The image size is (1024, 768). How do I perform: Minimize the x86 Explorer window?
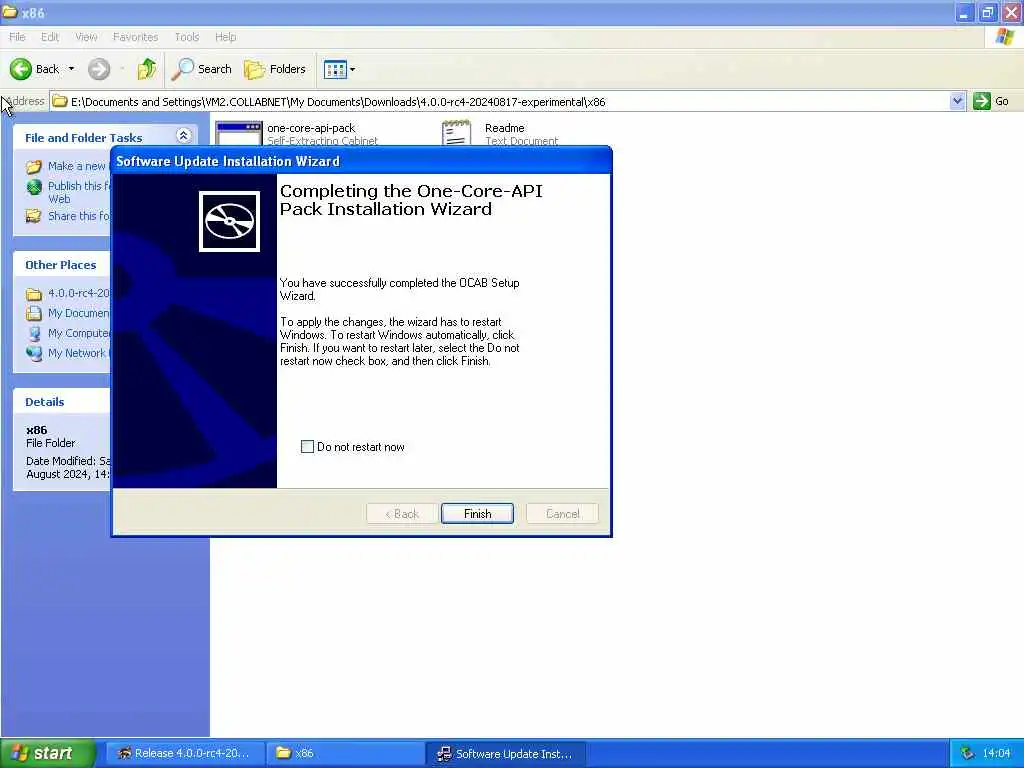tap(965, 12)
